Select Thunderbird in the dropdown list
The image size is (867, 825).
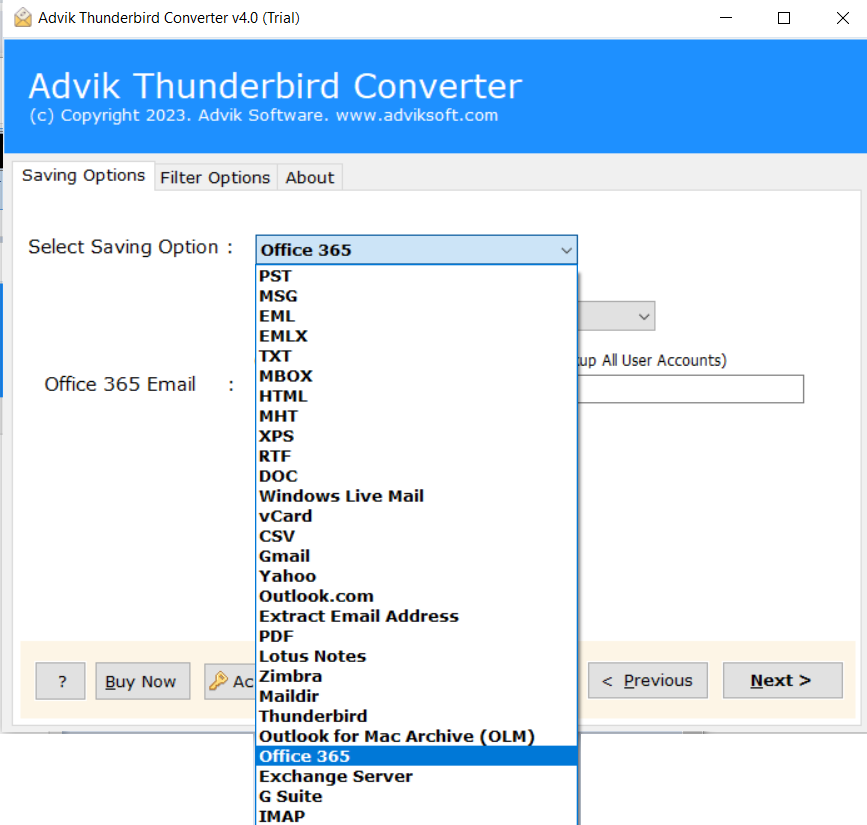tap(416, 716)
